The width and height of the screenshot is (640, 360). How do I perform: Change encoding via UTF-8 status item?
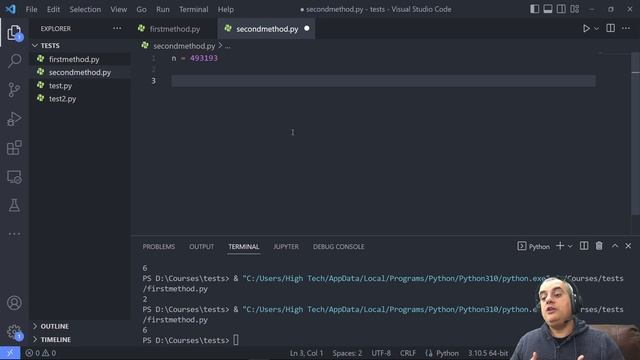pyautogui.click(x=381, y=353)
